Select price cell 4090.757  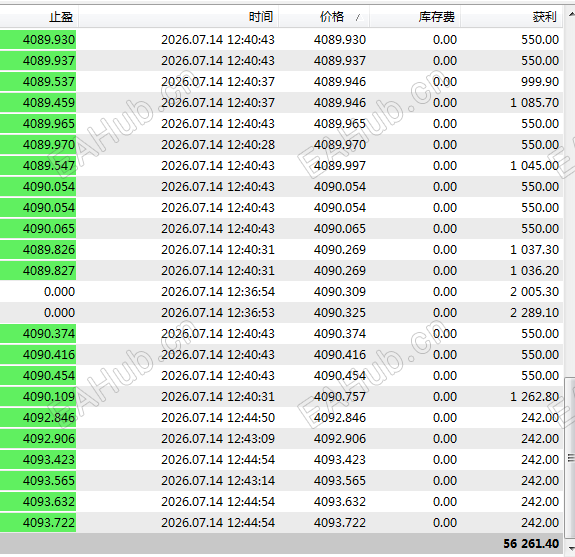tap(340, 397)
